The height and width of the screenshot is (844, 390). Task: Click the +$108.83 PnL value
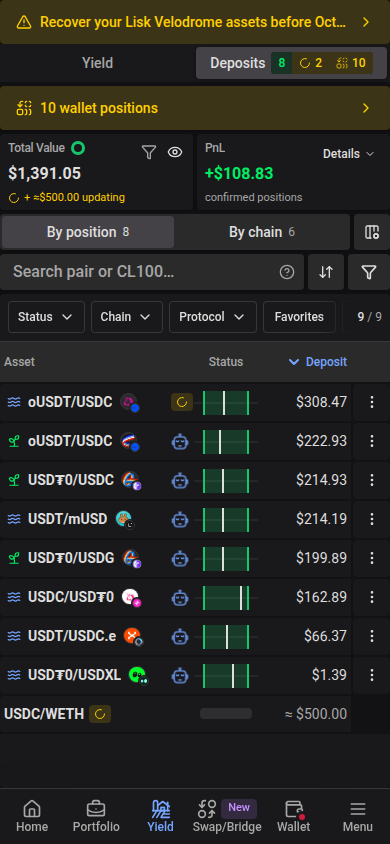pos(239,173)
